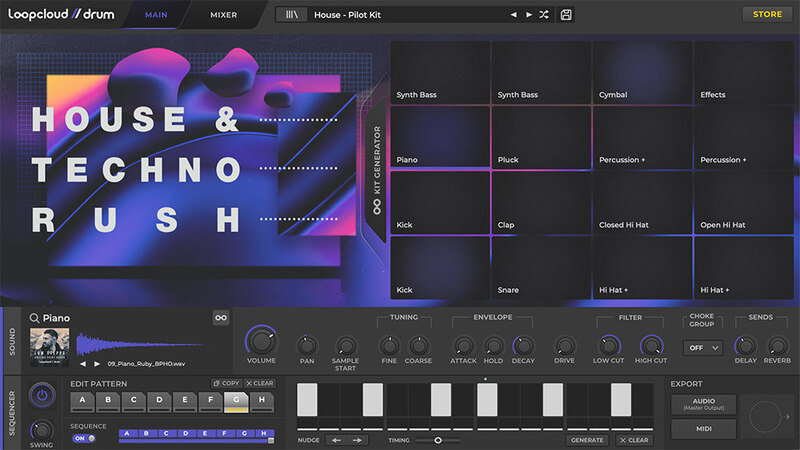Click the shuffle random kit icon
The image size is (800, 450).
(543, 15)
